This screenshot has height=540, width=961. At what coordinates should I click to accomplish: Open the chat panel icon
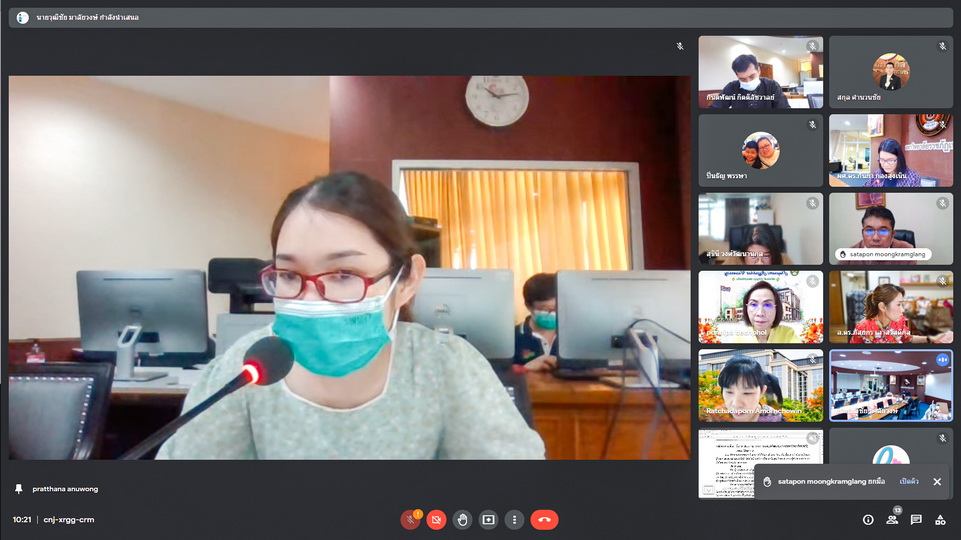click(916, 520)
